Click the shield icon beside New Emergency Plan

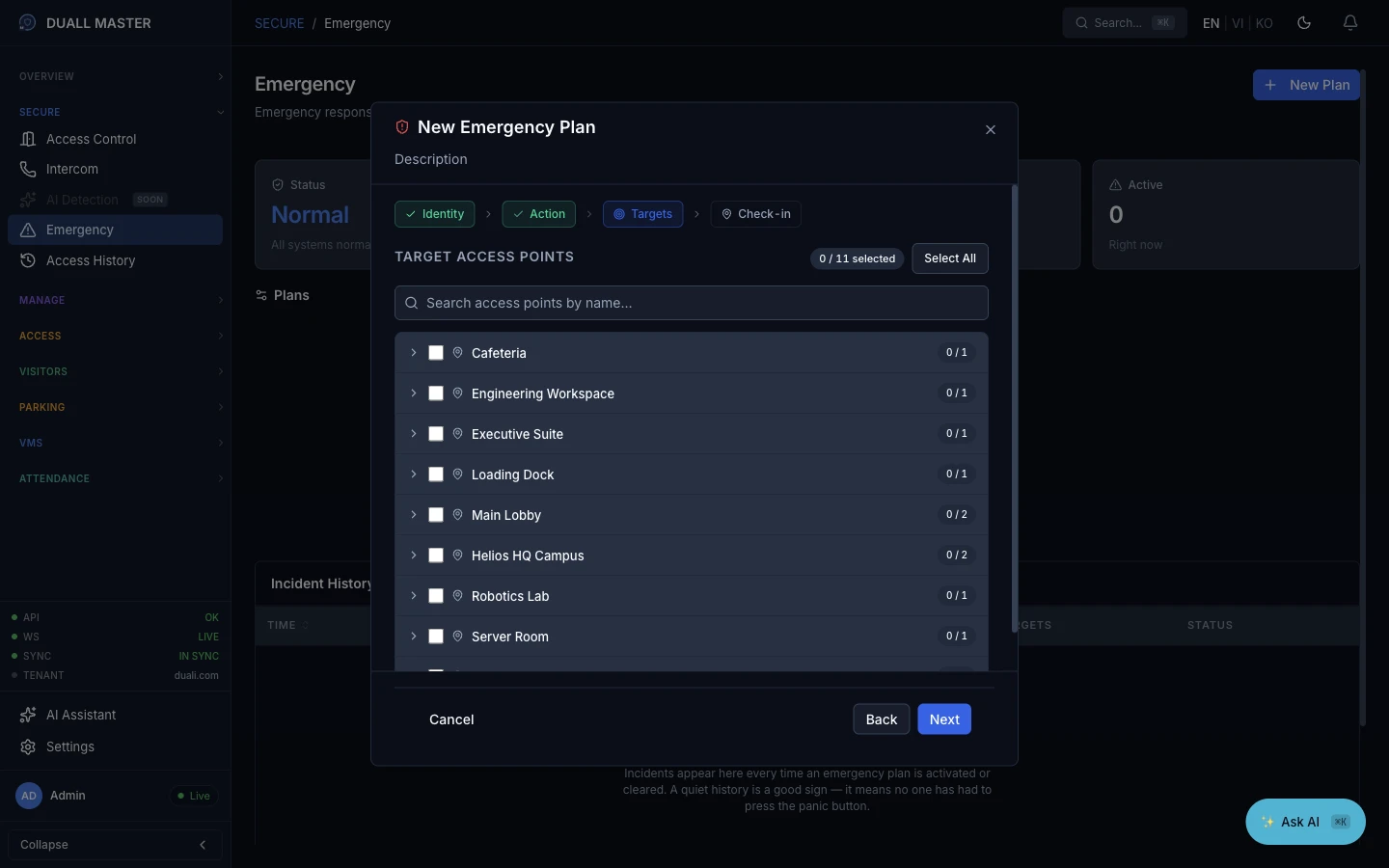point(402,127)
